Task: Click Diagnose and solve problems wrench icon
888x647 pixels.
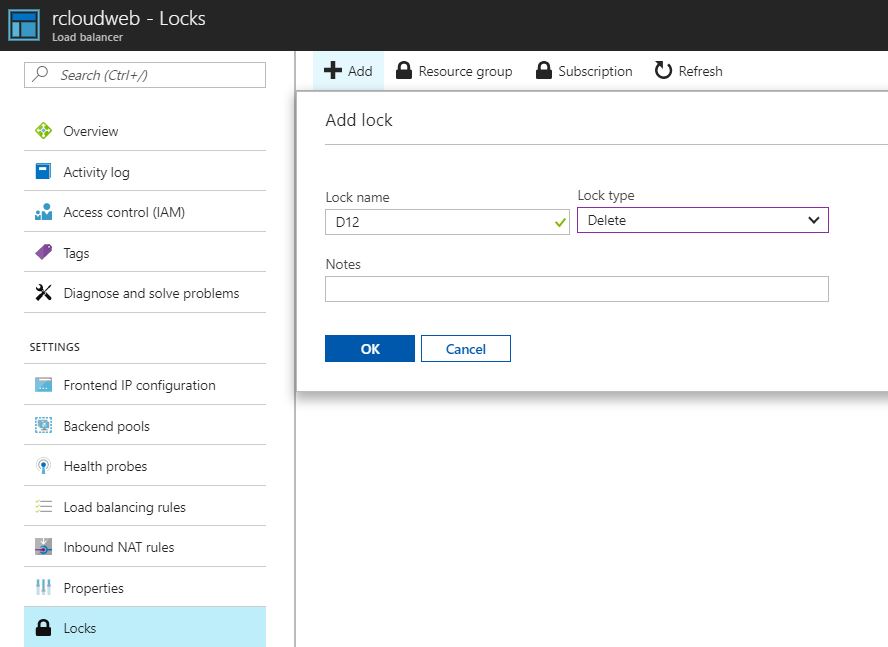Action: [43, 293]
